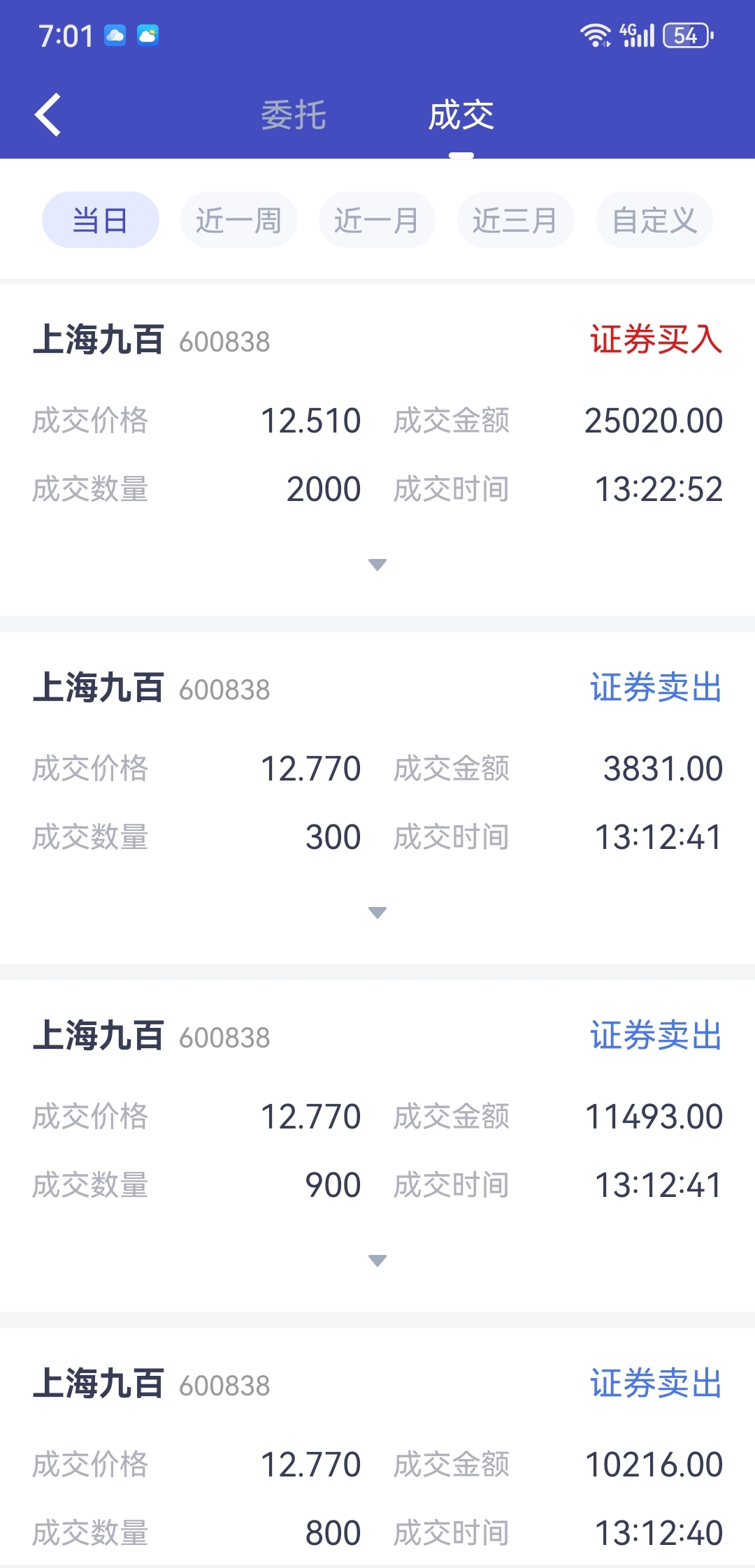Select the 近一月 date filter
This screenshot has width=755, height=1568.
tap(377, 220)
